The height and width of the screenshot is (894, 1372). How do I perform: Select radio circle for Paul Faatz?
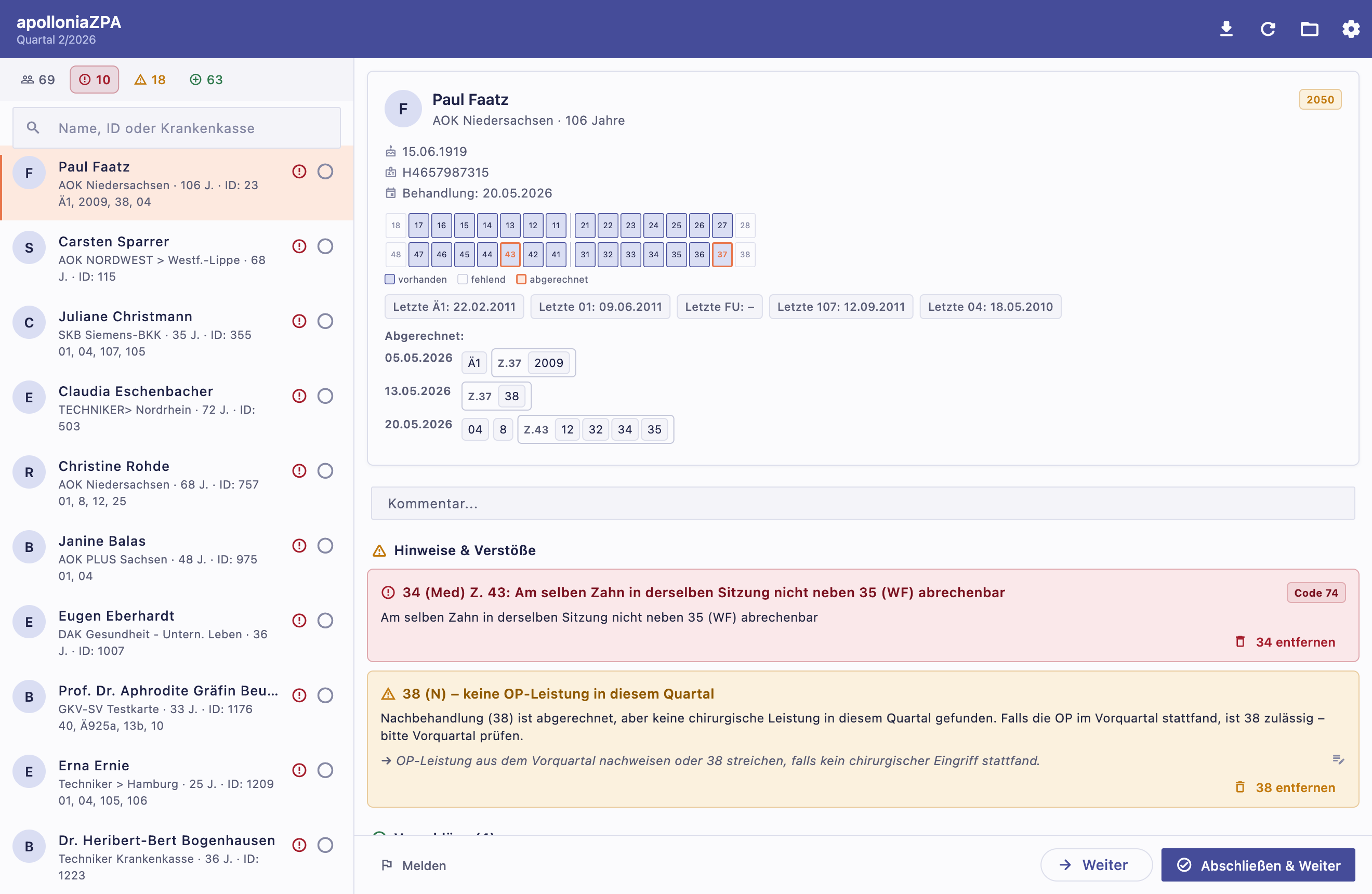click(325, 171)
